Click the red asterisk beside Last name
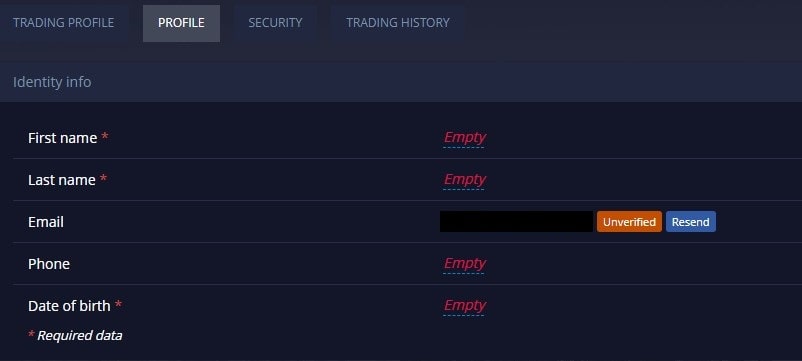Screen dimensions: 802x361 103,179
